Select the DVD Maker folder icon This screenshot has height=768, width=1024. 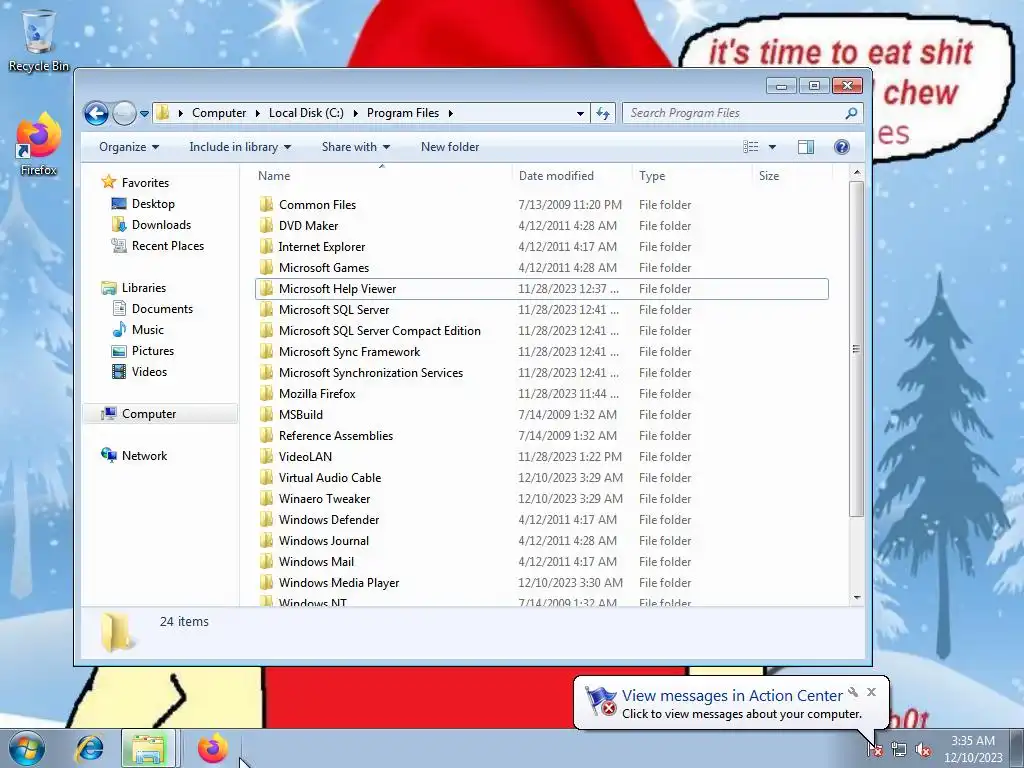click(x=266, y=225)
